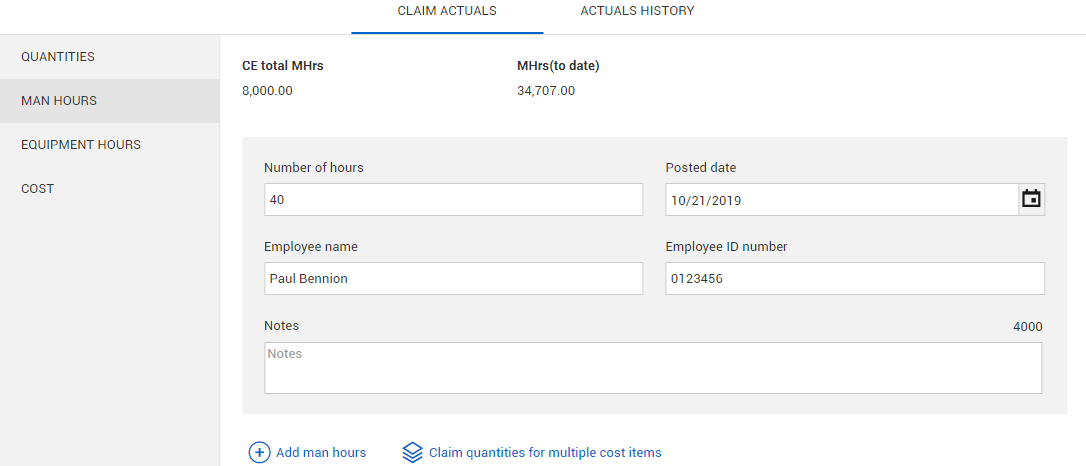Go to Equipment Hours section
This screenshot has width=1086, height=466.
pyautogui.click(x=81, y=145)
